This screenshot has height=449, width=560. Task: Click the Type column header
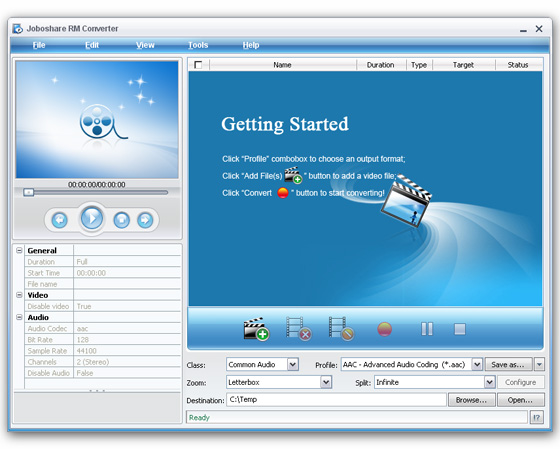[419, 65]
